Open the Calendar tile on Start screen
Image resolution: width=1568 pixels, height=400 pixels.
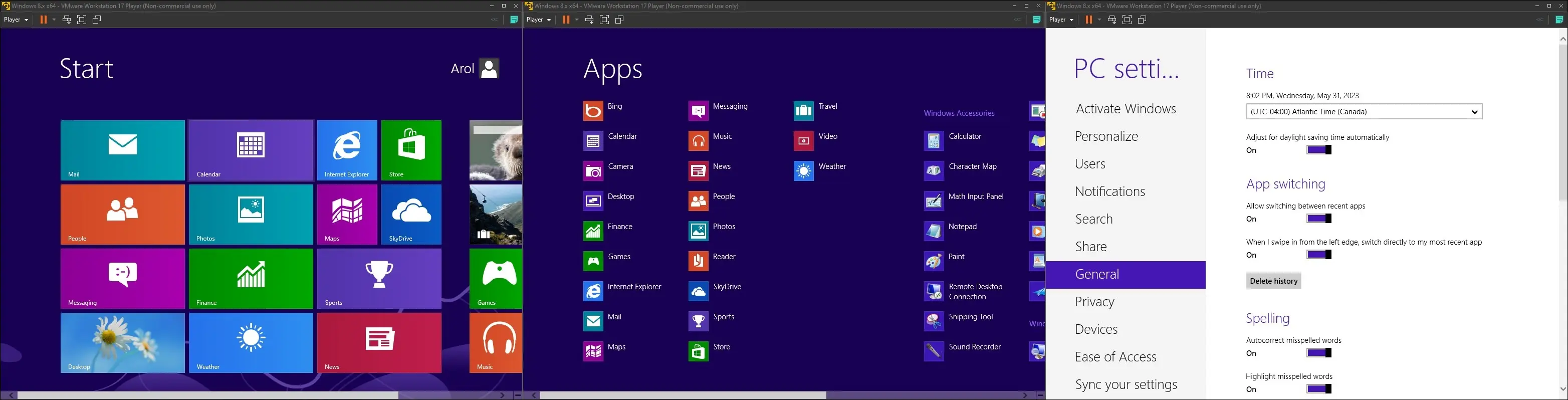pyautogui.click(x=251, y=150)
